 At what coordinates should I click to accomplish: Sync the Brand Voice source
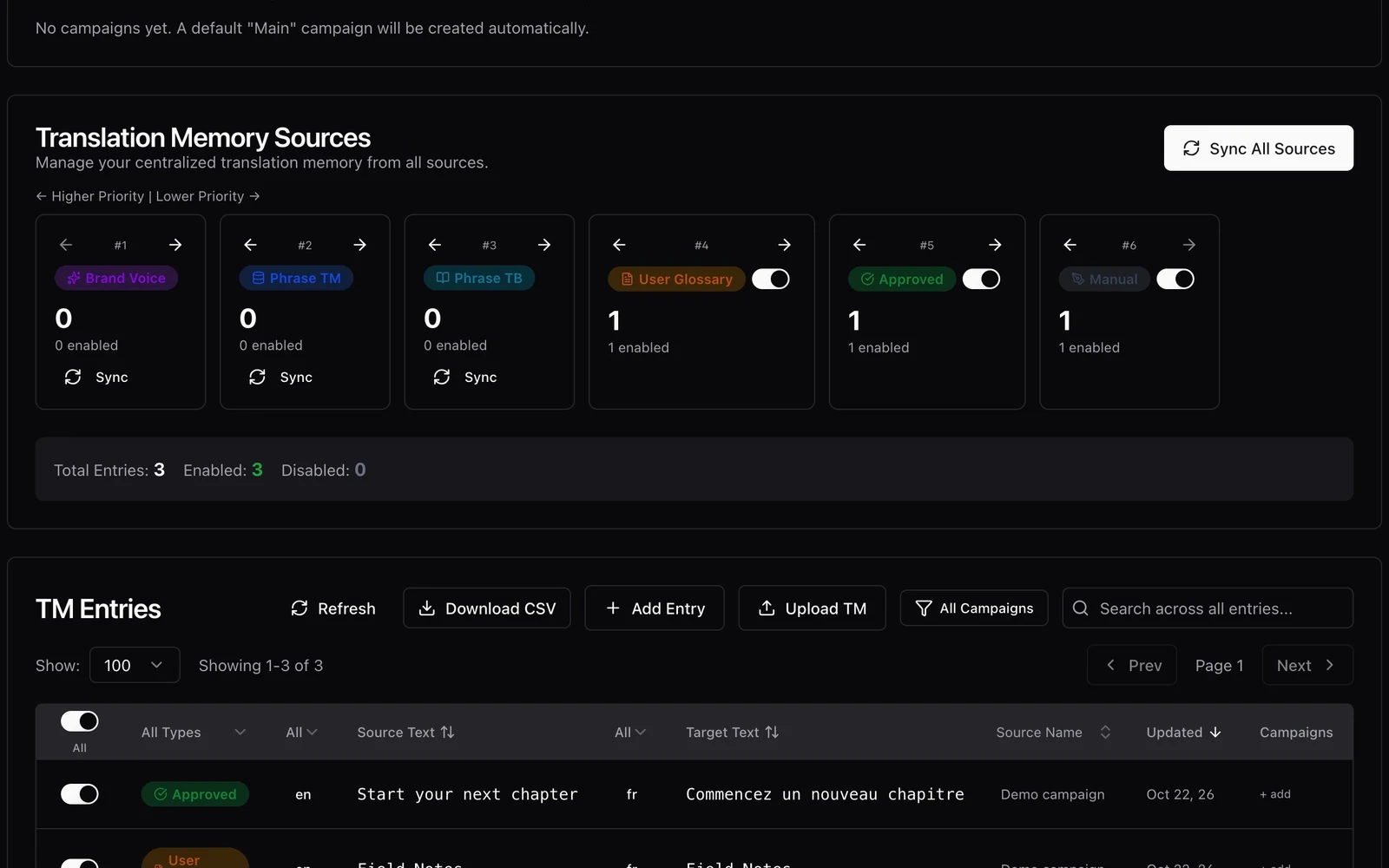[x=96, y=377]
